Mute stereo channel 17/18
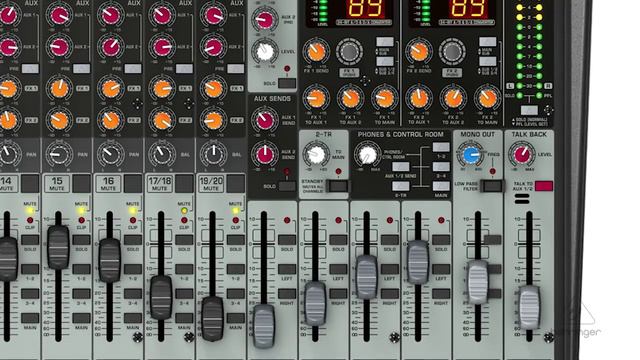 point(184,184)
